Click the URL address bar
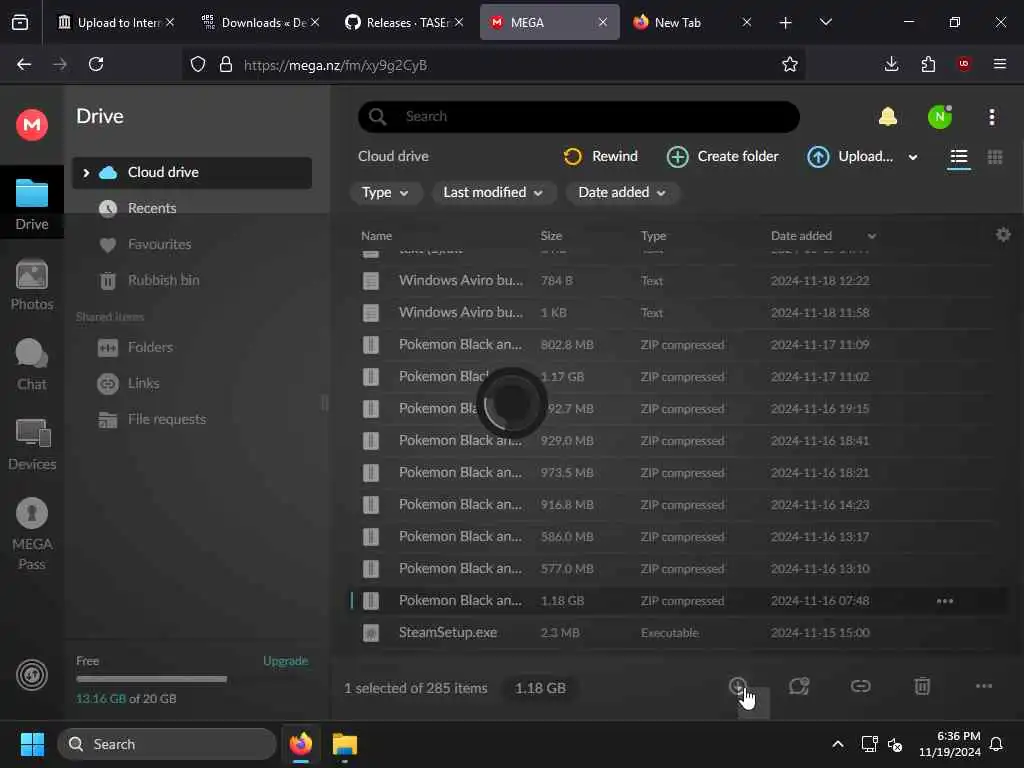Screen dimensions: 1024x768 coord(493,65)
